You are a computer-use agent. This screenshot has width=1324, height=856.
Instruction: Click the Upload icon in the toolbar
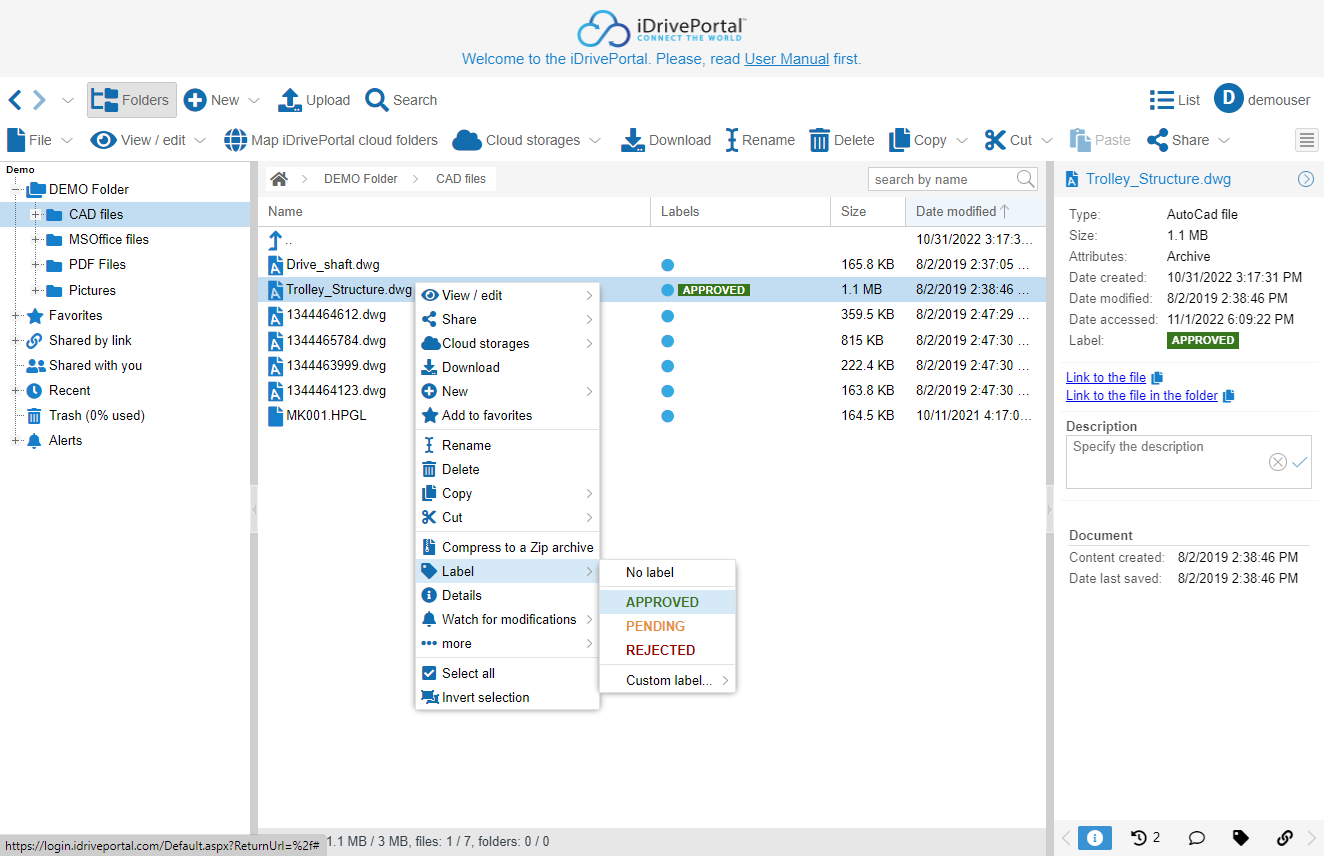point(289,100)
